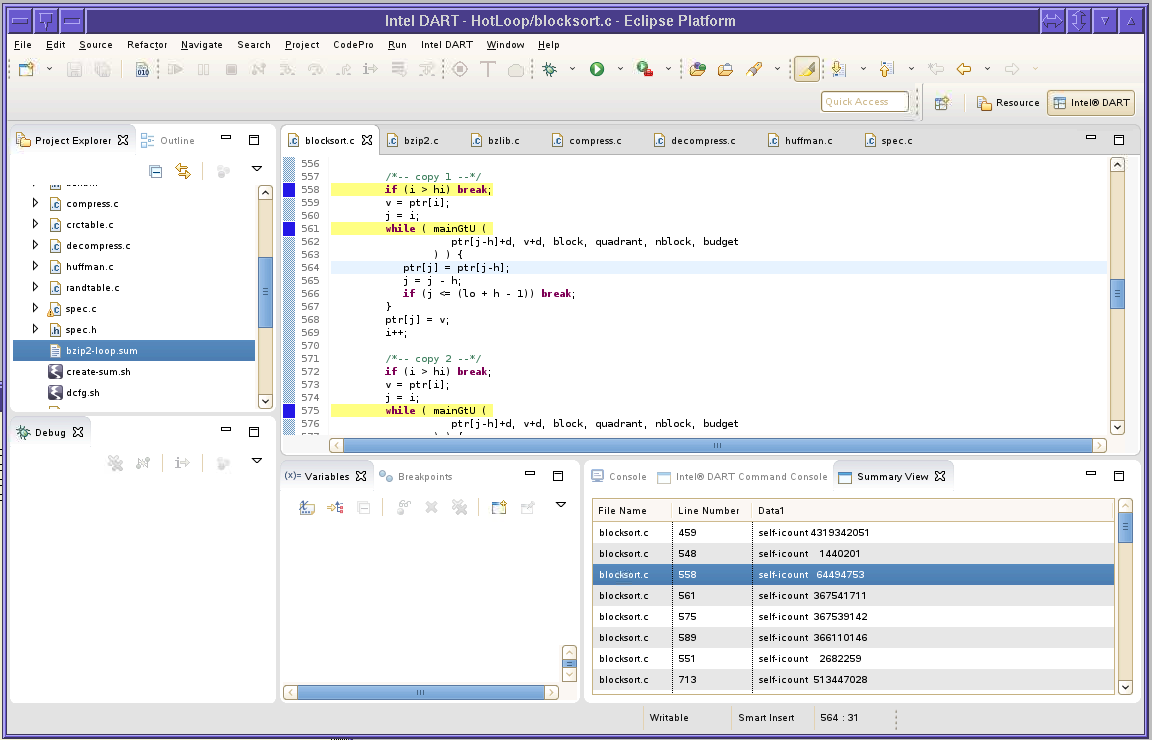
Task: Open the Intel DART menu
Action: pyautogui.click(x=446, y=45)
